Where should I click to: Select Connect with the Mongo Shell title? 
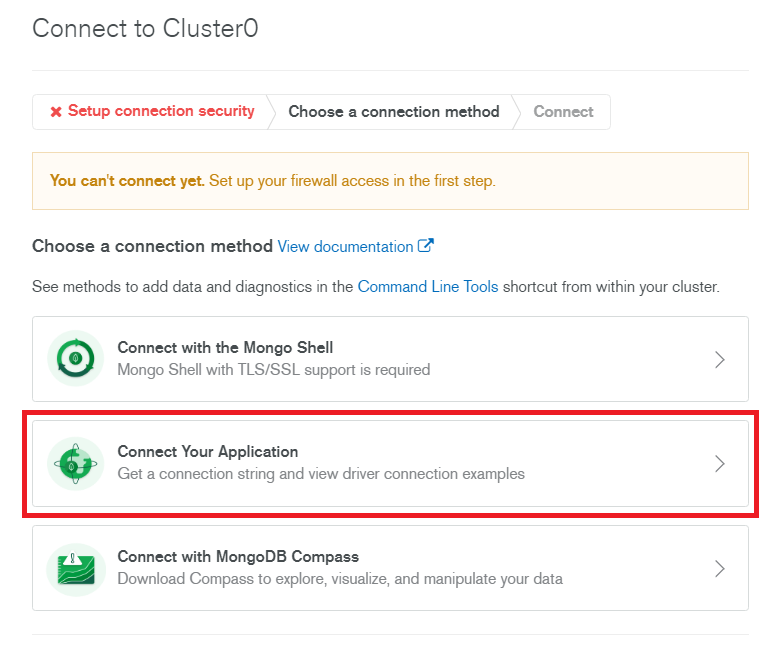click(225, 348)
